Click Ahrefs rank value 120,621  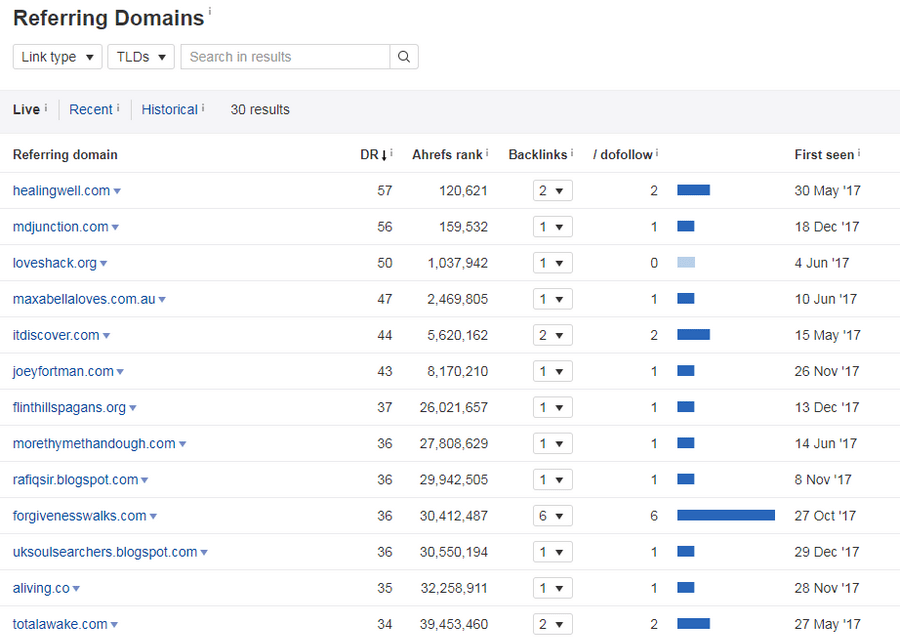coord(463,190)
